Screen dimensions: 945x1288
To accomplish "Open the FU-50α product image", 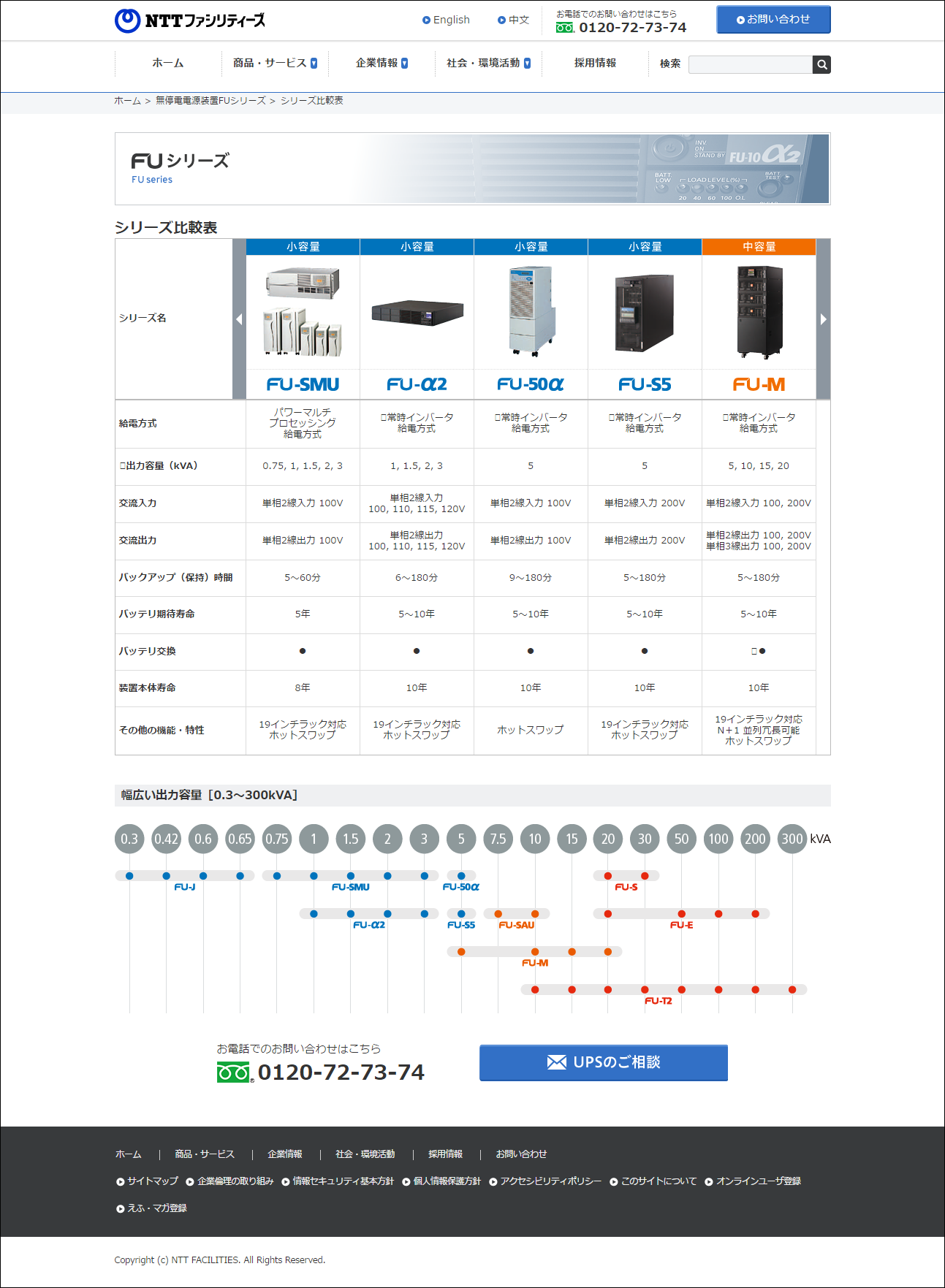I will pos(531,310).
